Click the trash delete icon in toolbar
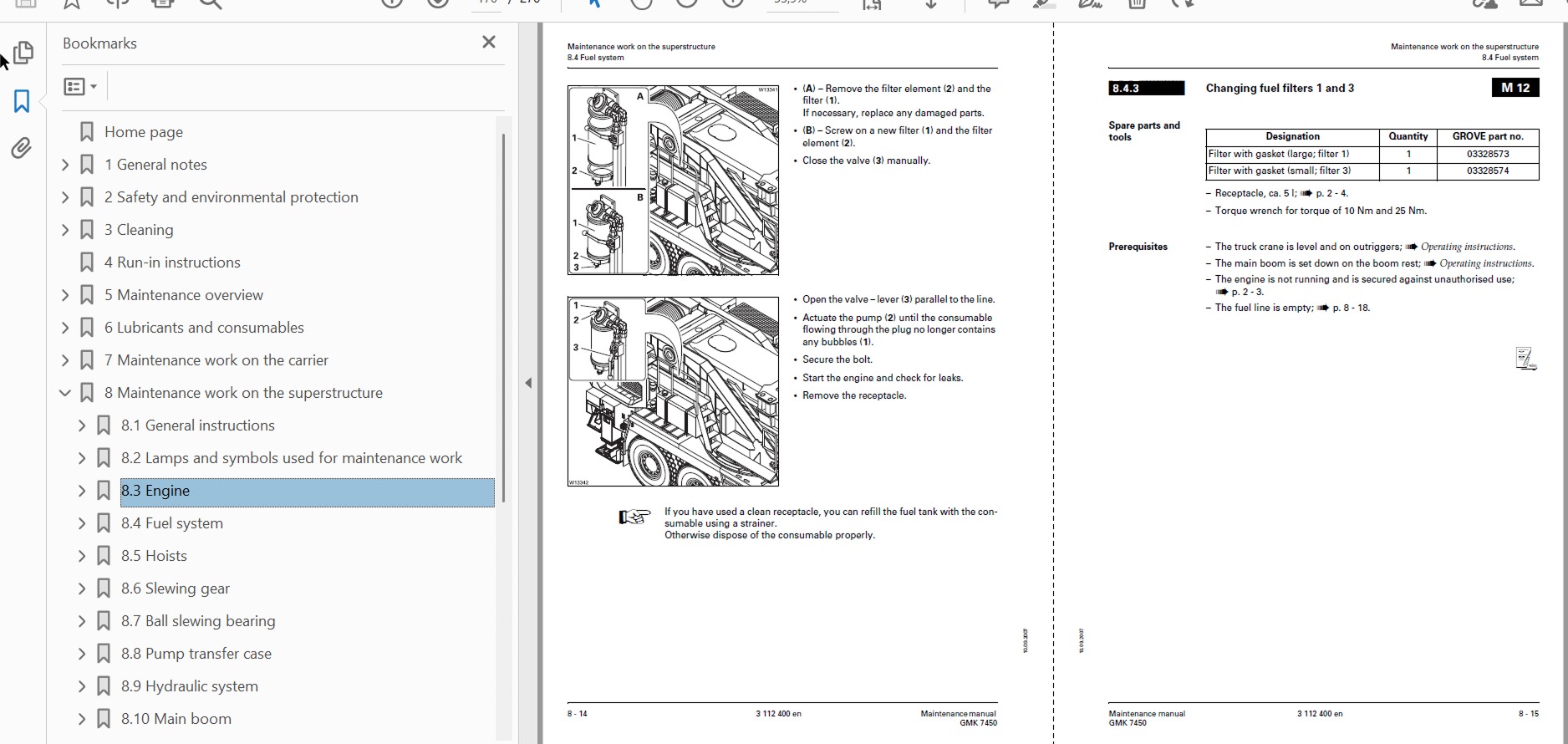 pyautogui.click(x=1137, y=3)
